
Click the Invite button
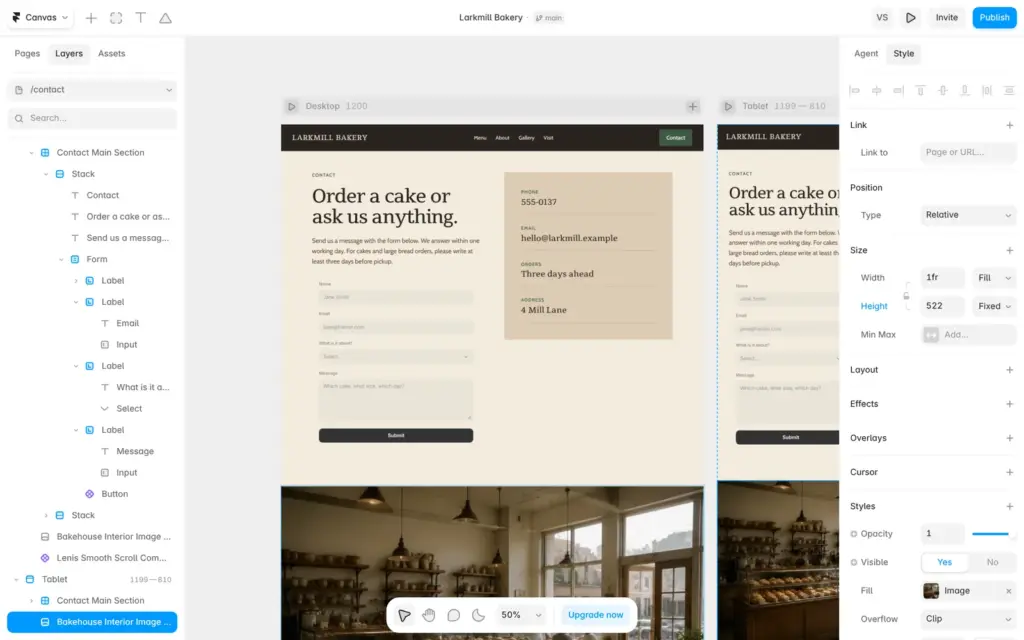click(x=946, y=18)
